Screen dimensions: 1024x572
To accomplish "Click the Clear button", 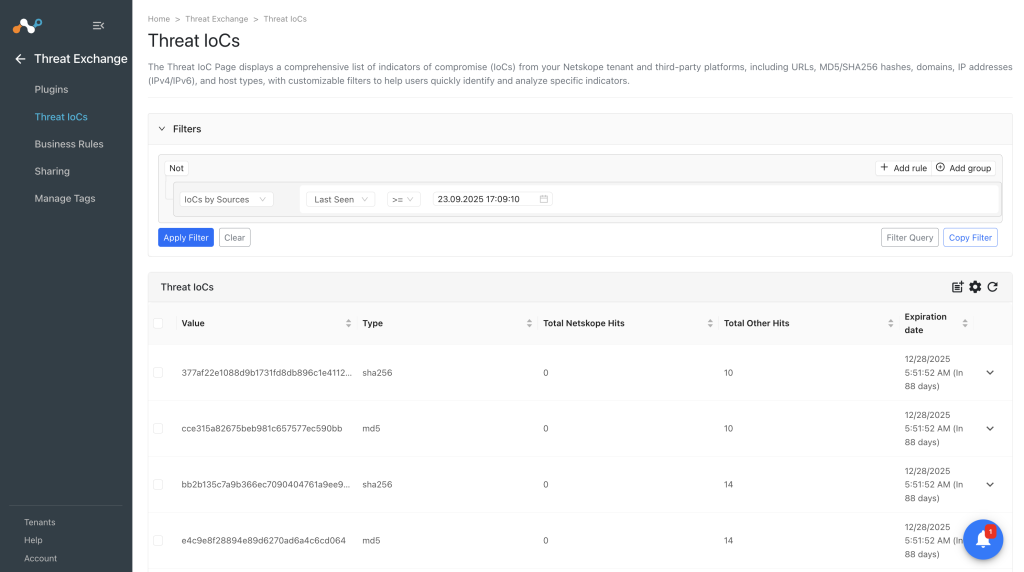I will click(x=234, y=238).
